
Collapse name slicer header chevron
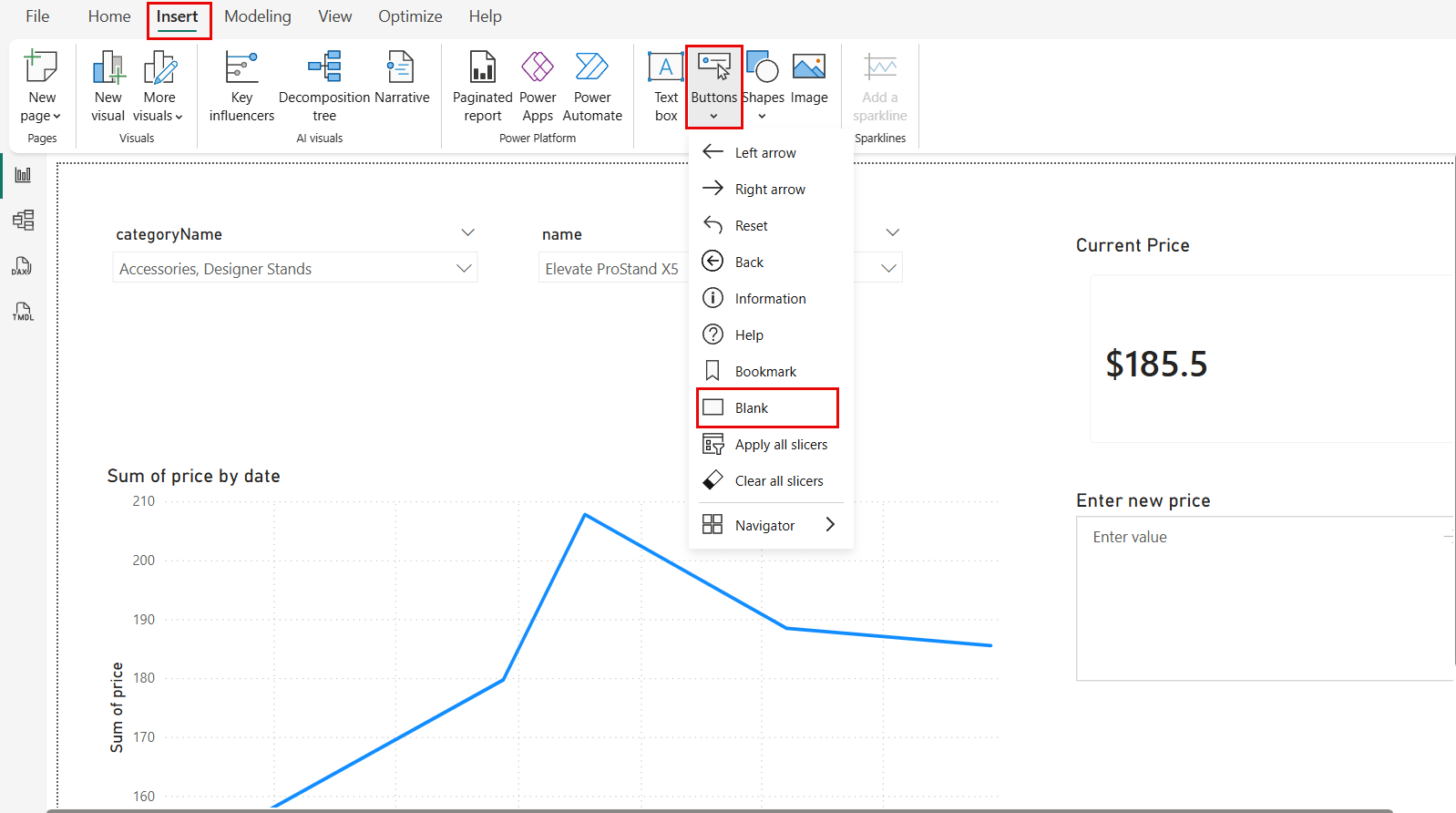(893, 232)
